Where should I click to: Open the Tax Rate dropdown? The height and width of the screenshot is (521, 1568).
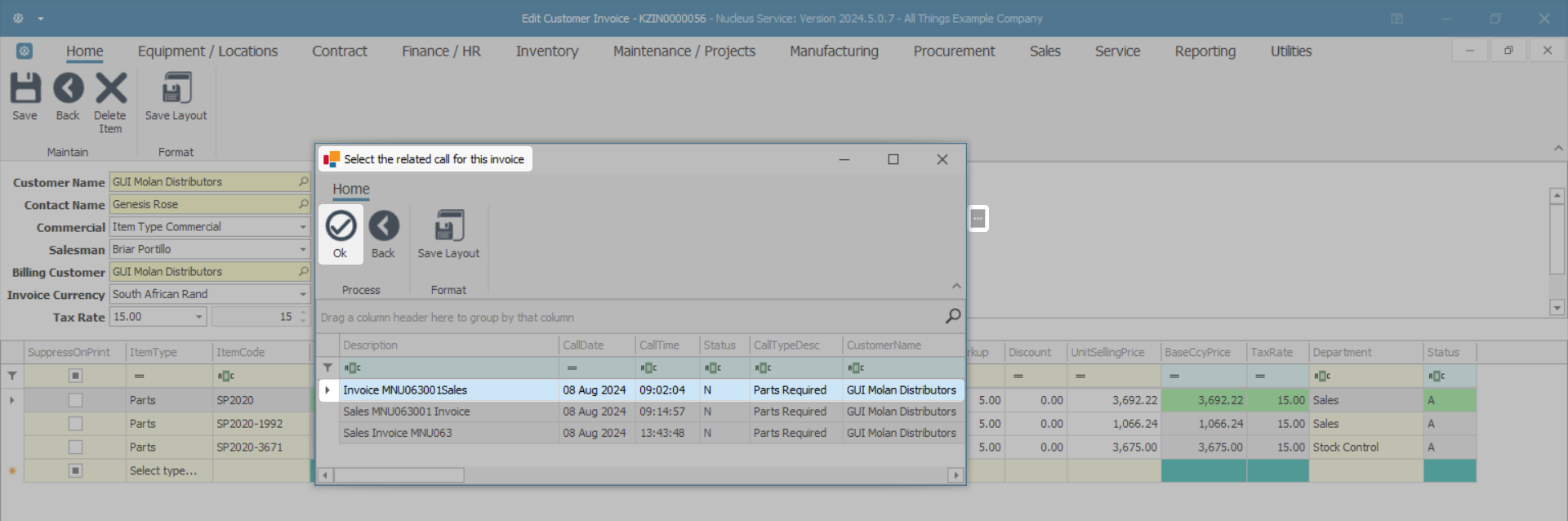199,317
